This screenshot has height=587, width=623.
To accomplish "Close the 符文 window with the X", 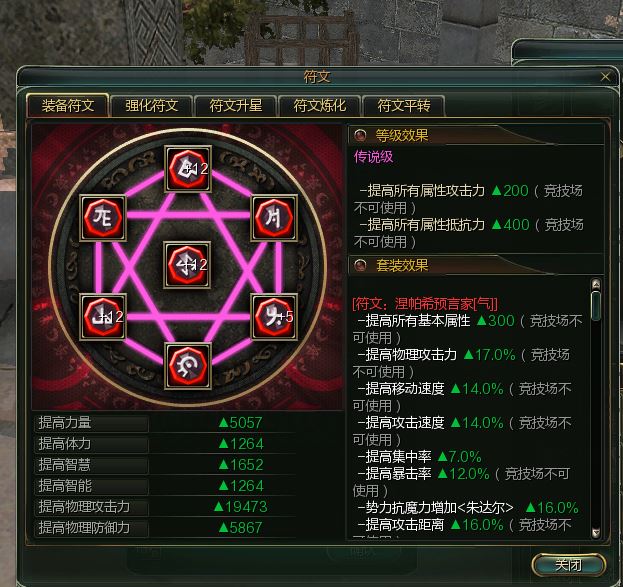I will click(x=605, y=77).
